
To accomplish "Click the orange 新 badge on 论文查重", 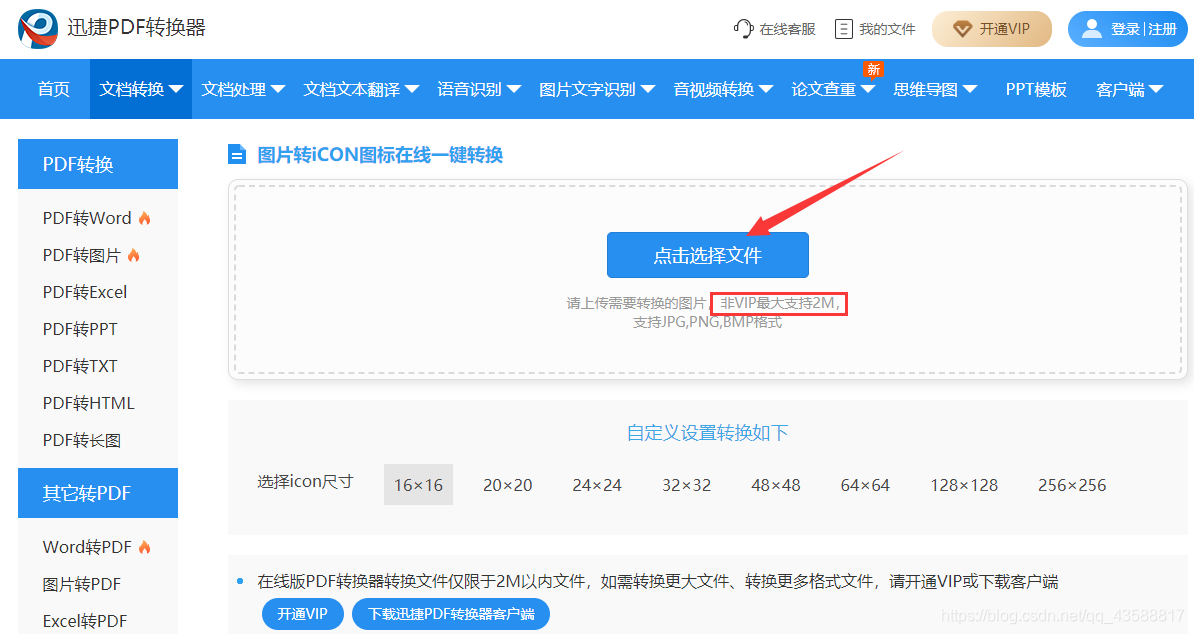I will (x=873, y=69).
